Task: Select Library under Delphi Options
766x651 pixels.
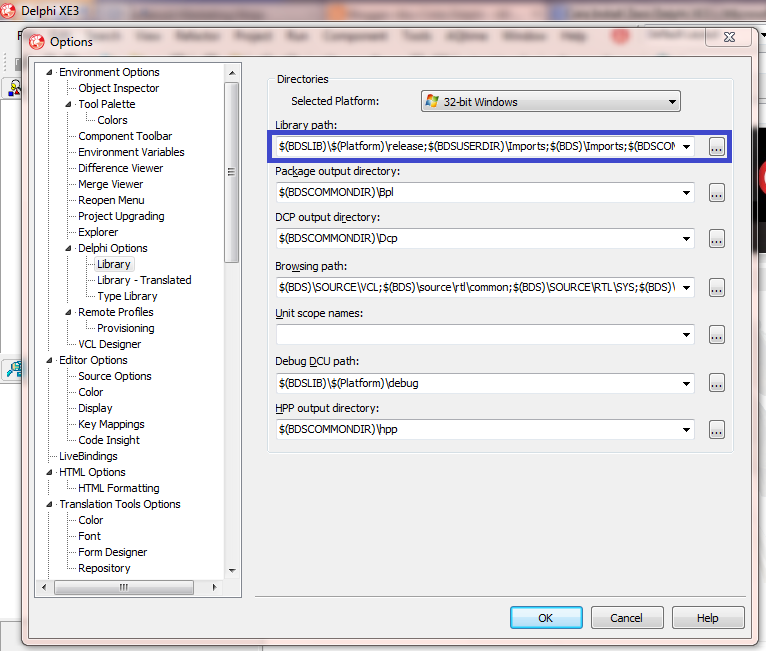Action: (x=114, y=264)
